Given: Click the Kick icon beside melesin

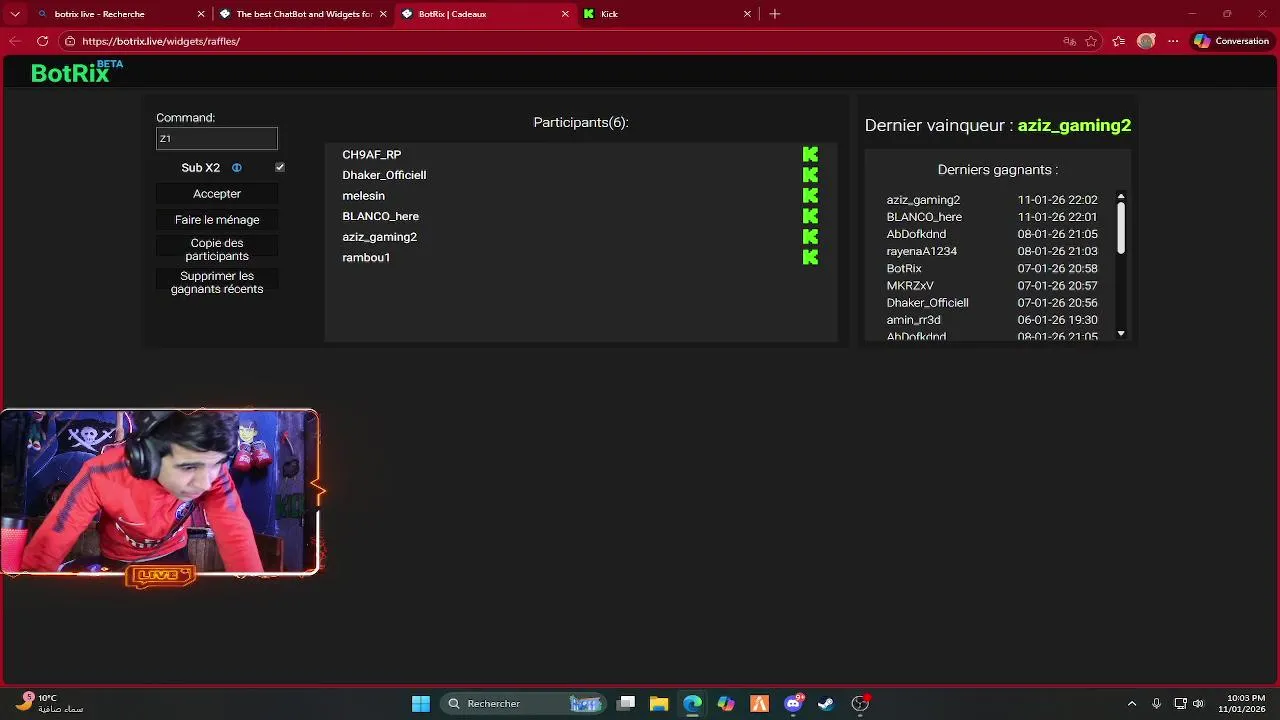Looking at the screenshot, I should point(810,195).
